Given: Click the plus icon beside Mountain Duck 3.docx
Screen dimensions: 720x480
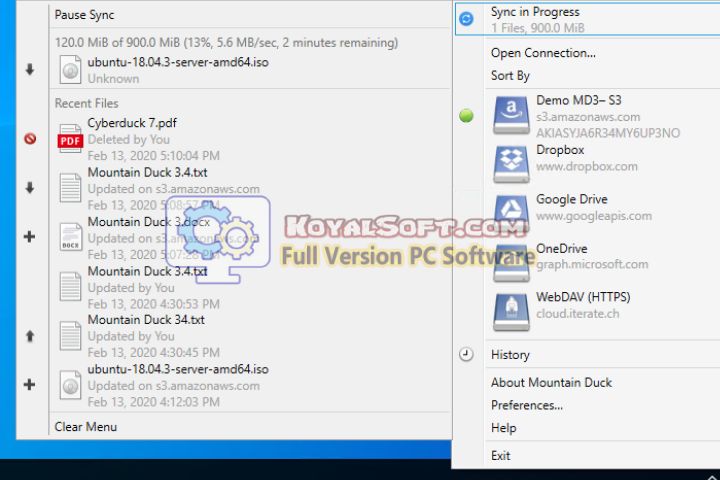Looking at the screenshot, I should (29, 237).
